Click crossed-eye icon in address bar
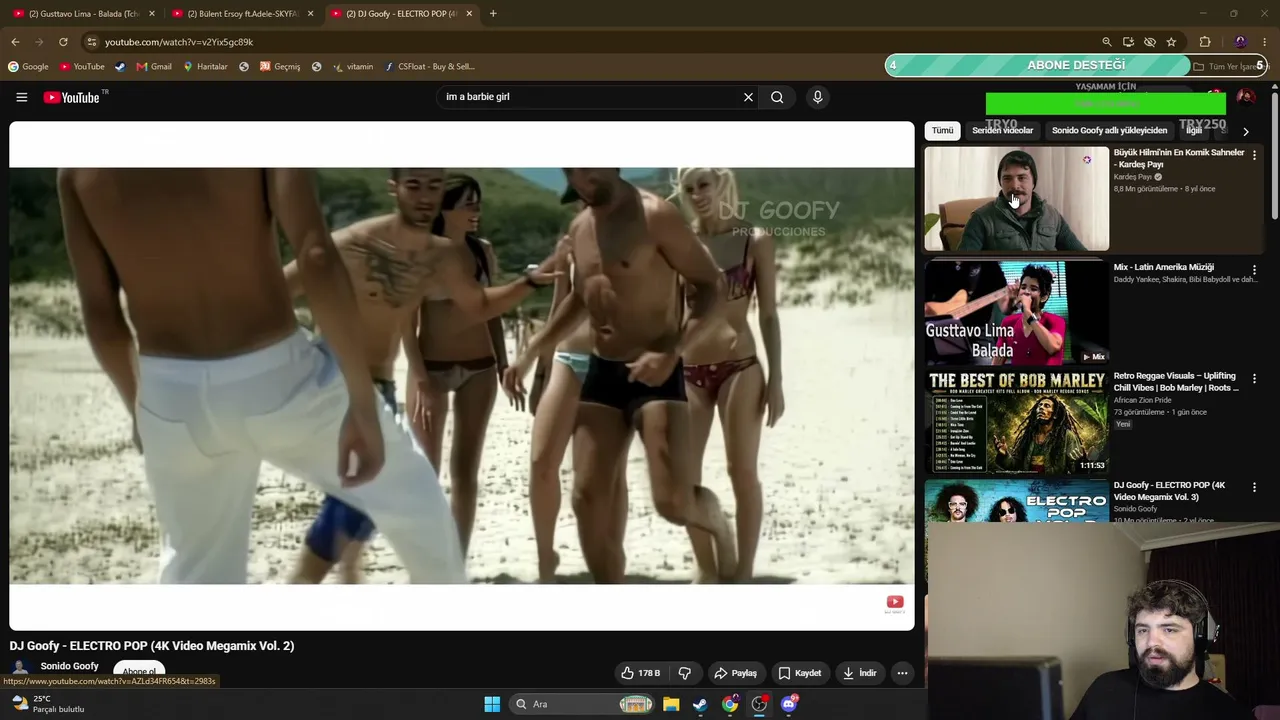 pyautogui.click(x=1150, y=42)
